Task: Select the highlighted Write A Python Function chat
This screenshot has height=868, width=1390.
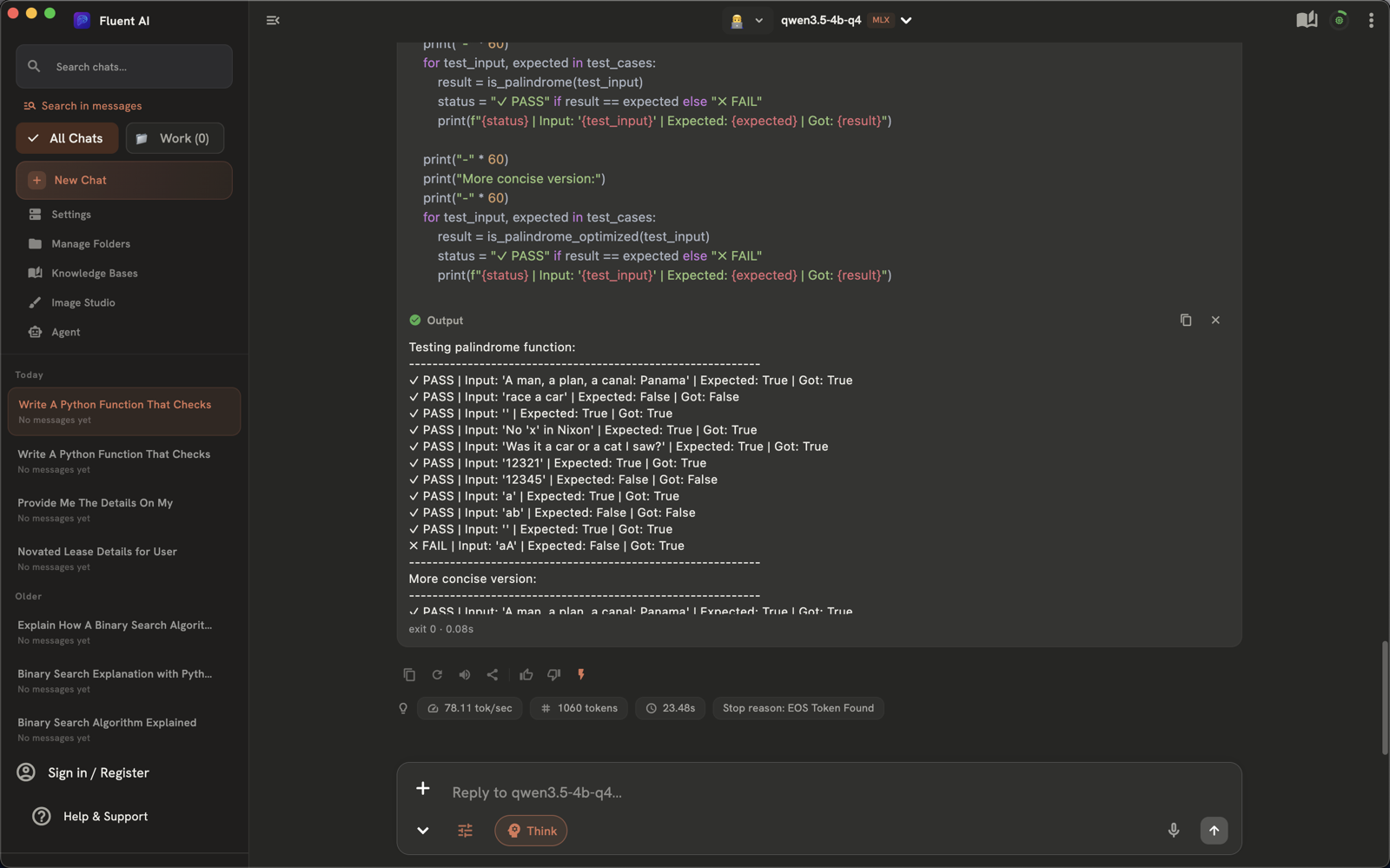Action: coord(124,411)
